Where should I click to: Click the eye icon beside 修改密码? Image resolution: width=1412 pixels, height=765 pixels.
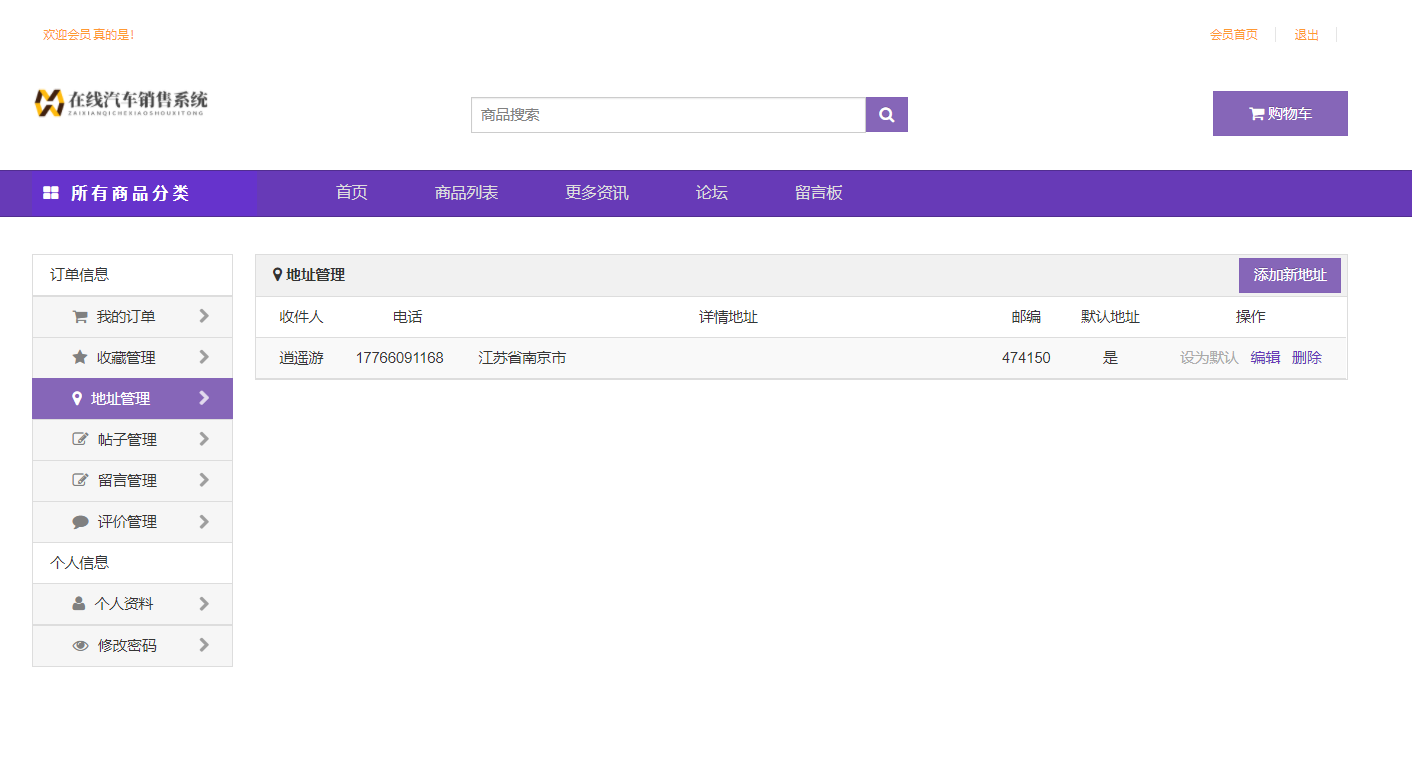(79, 645)
